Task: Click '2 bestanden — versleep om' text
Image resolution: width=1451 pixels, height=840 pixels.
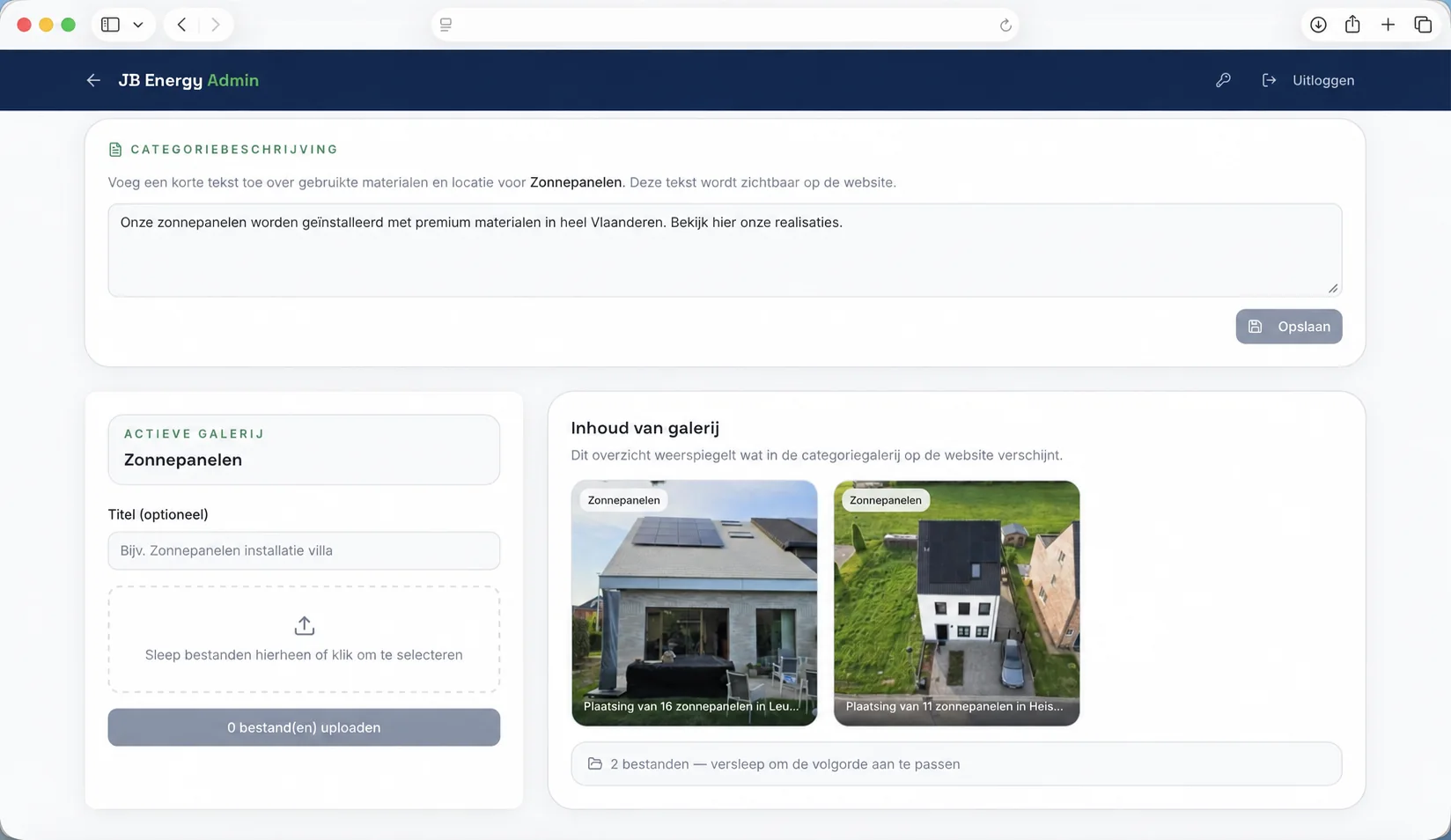Action: pyautogui.click(x=784, y=764)
